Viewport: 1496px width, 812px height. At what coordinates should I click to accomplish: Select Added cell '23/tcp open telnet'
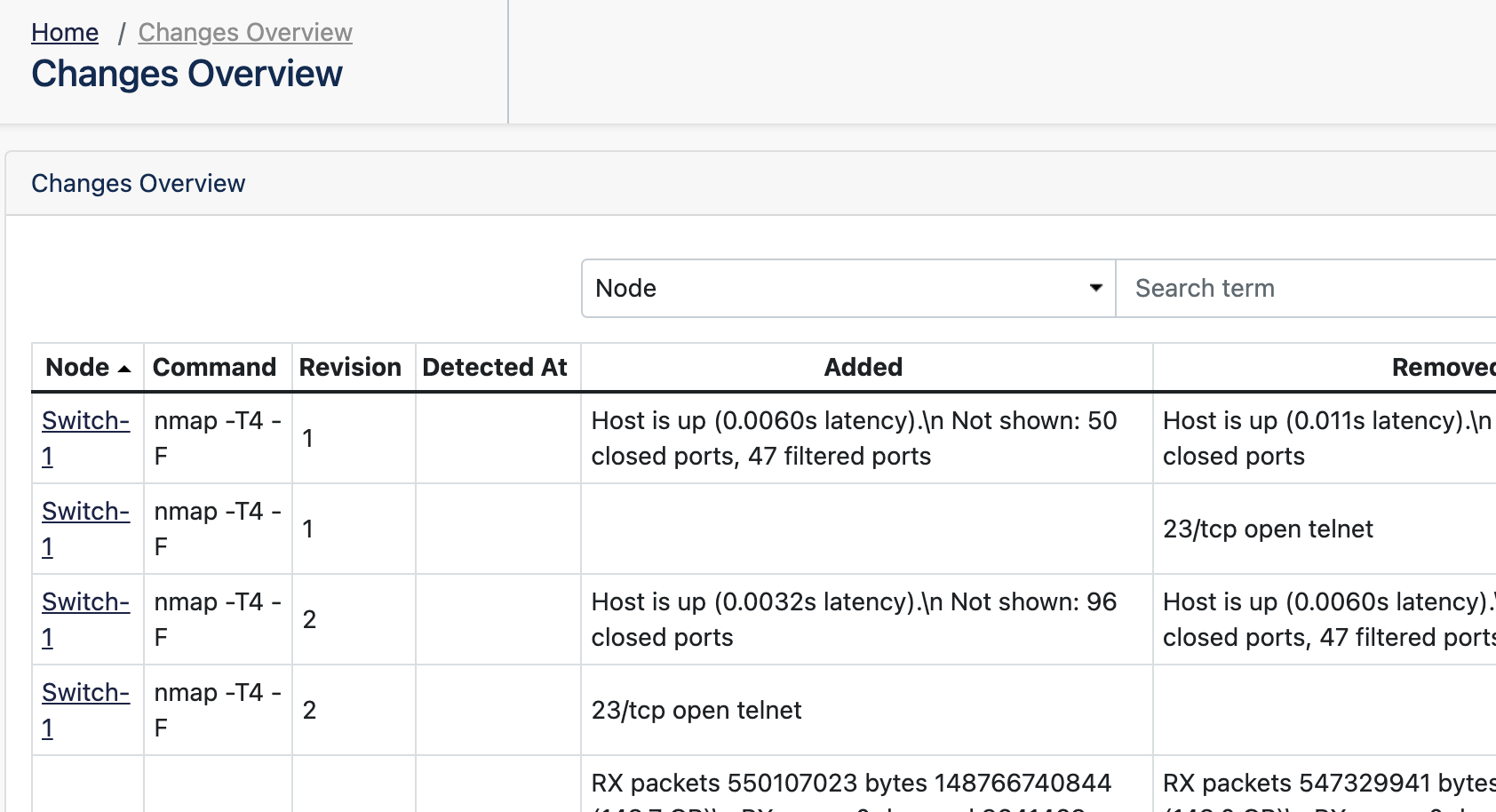point(867,710)
